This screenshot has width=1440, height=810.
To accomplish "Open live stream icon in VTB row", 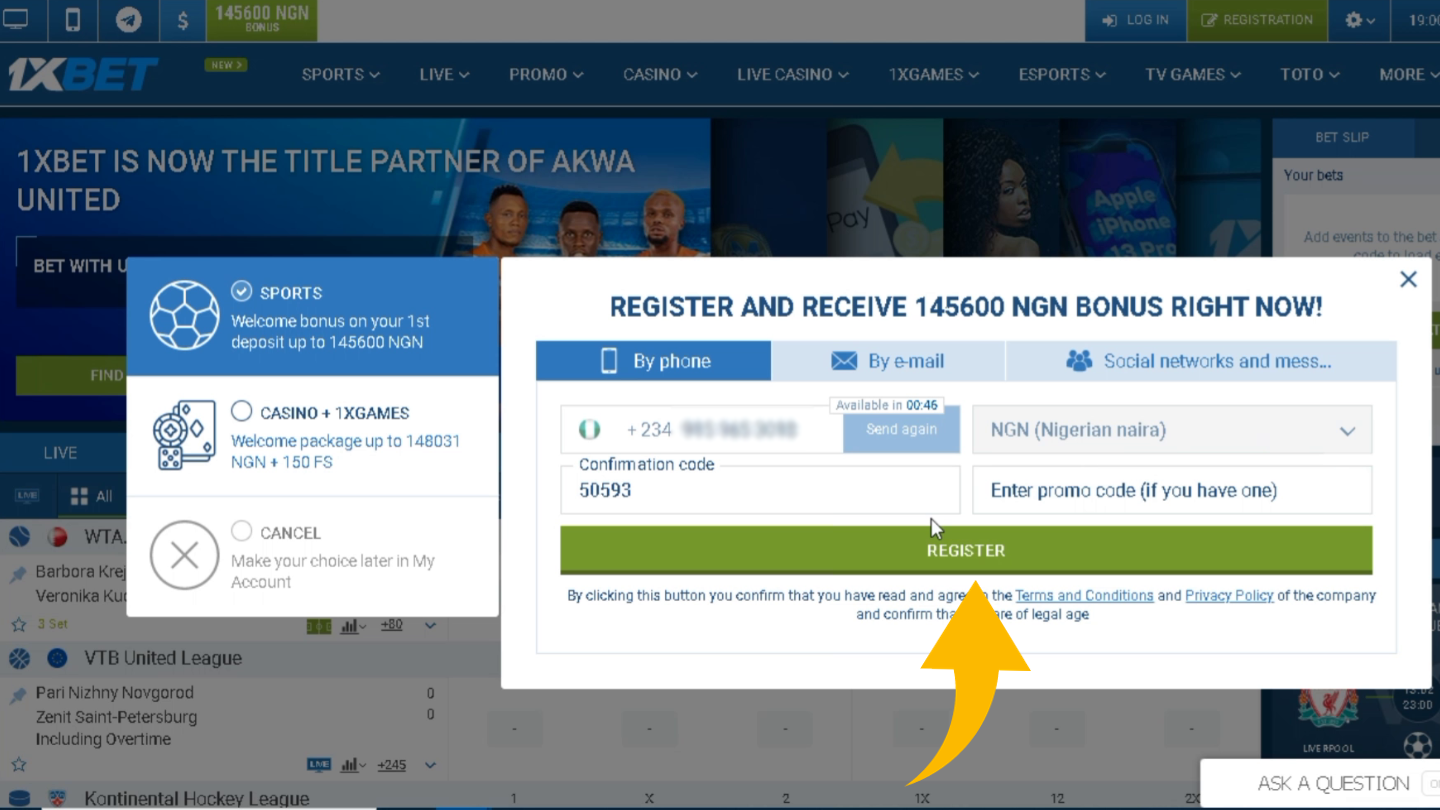I will [319, 765].
